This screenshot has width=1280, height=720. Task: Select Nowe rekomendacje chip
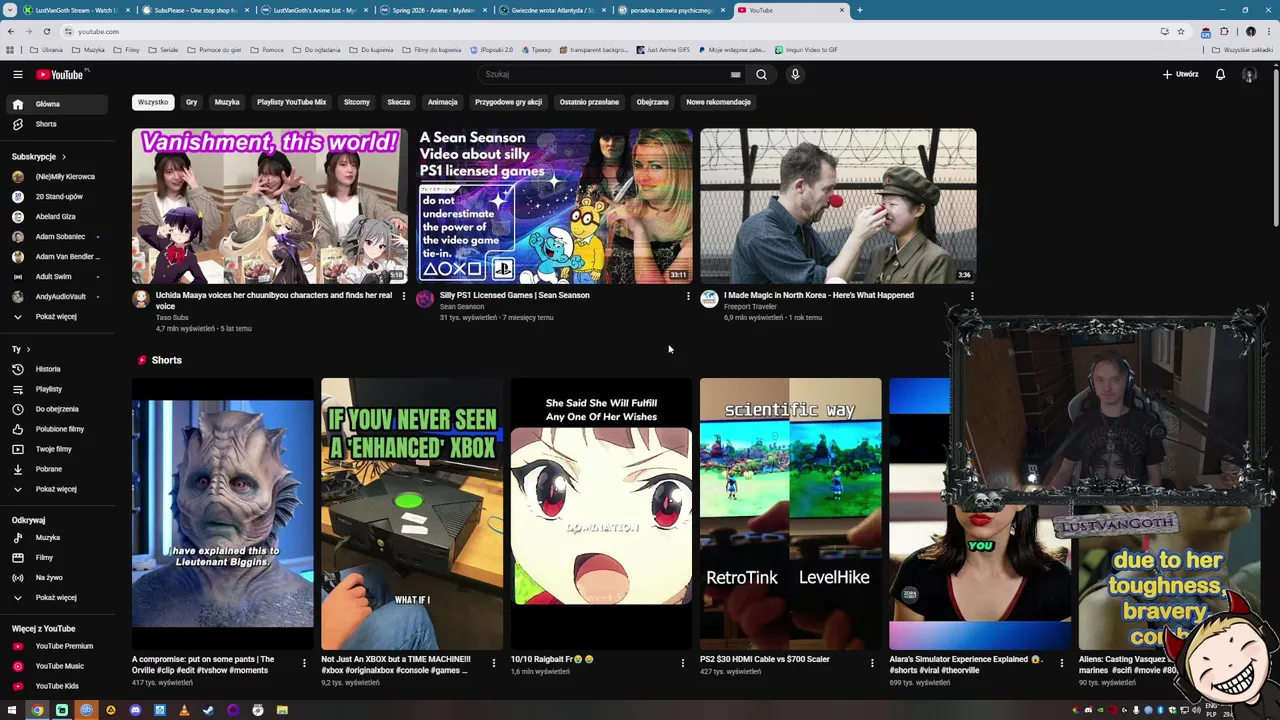718,102
